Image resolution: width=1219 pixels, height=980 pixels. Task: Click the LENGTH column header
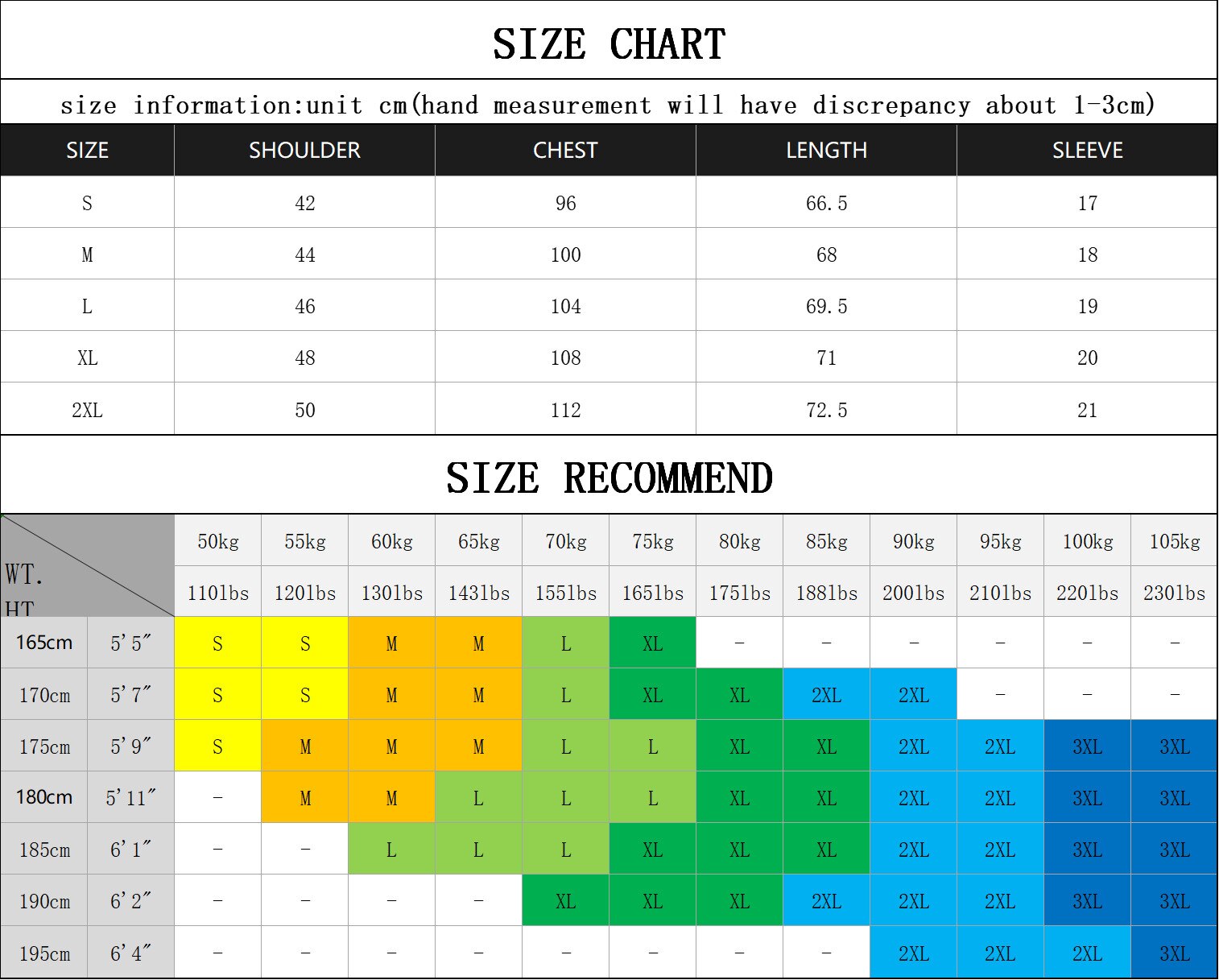click(826, 151)
